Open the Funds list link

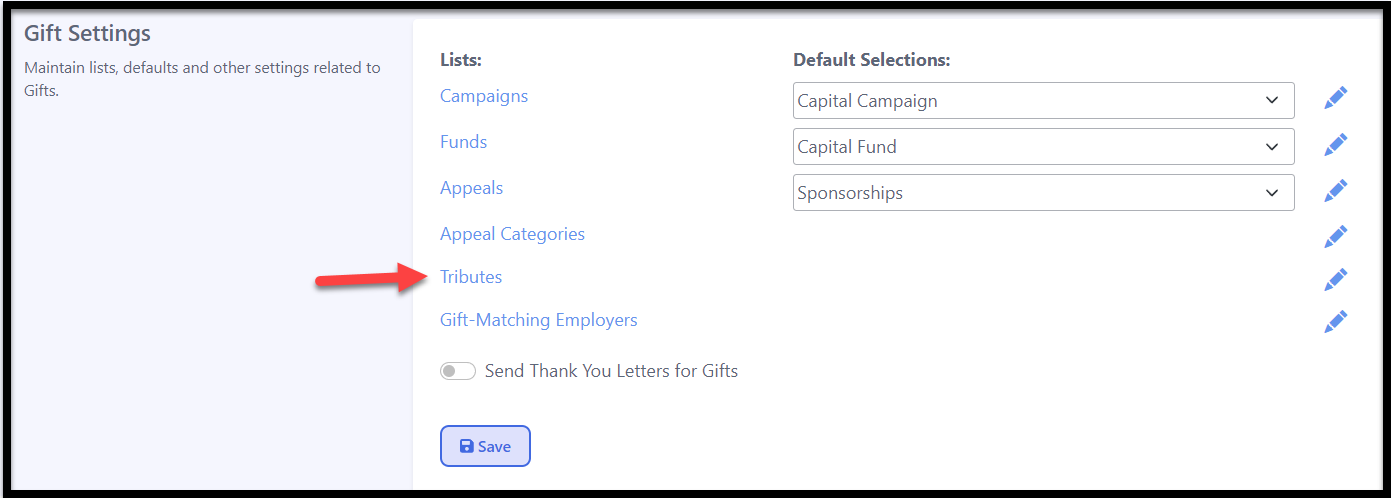click(464, 142)
